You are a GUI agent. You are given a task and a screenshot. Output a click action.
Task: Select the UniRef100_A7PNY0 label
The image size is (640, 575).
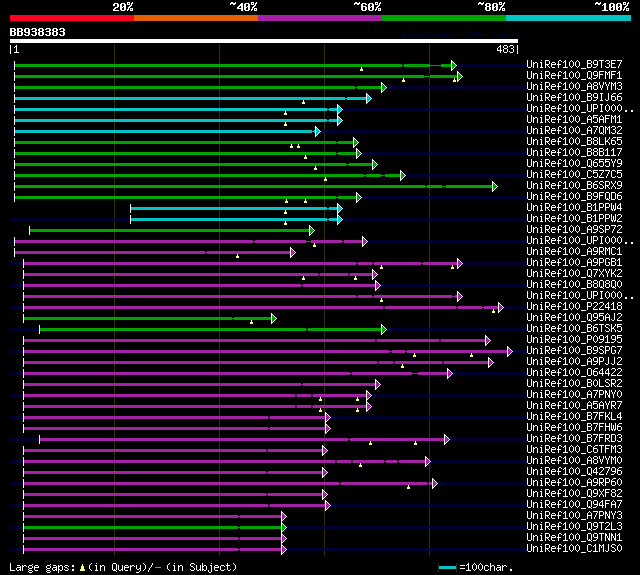point(574,395)
